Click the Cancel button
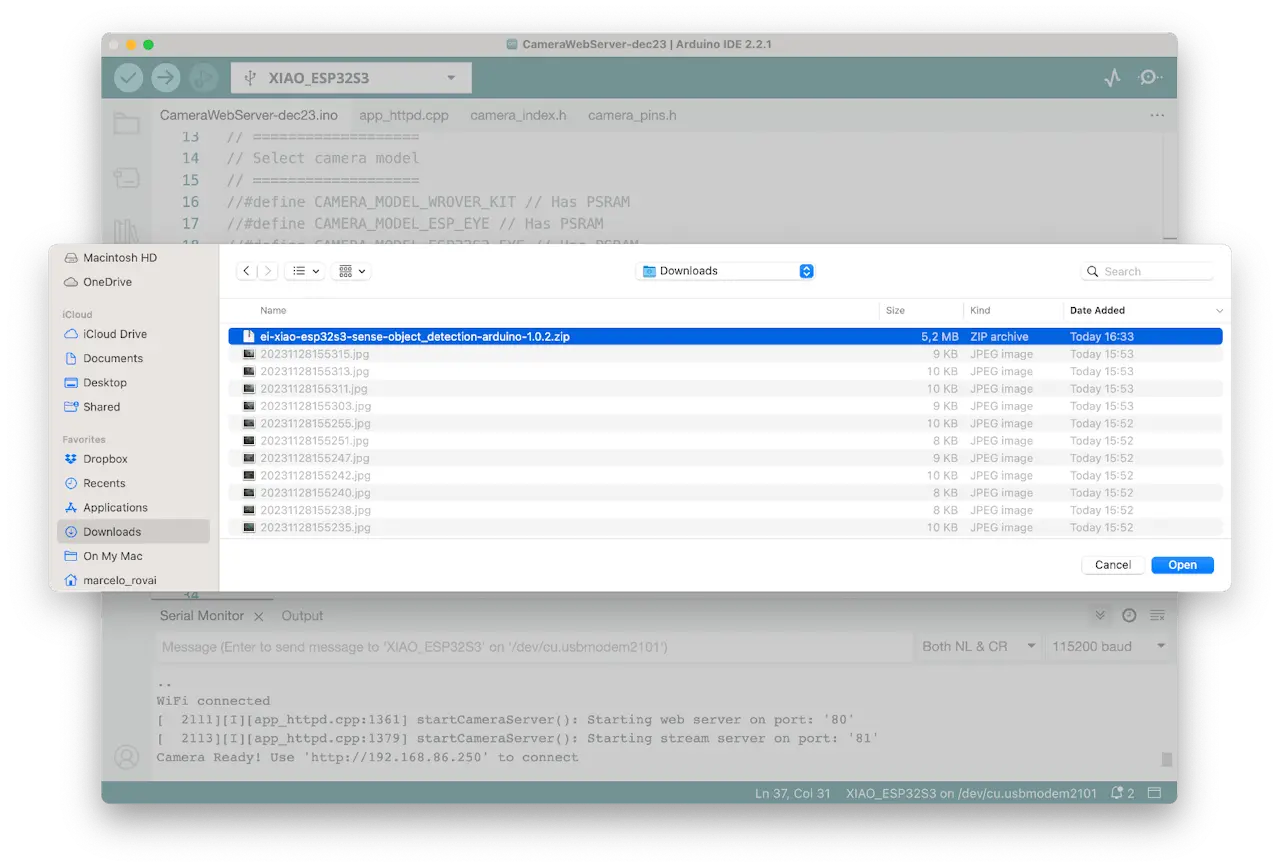The width and height of the screenshot is (1280, 868). [1112, 565]
